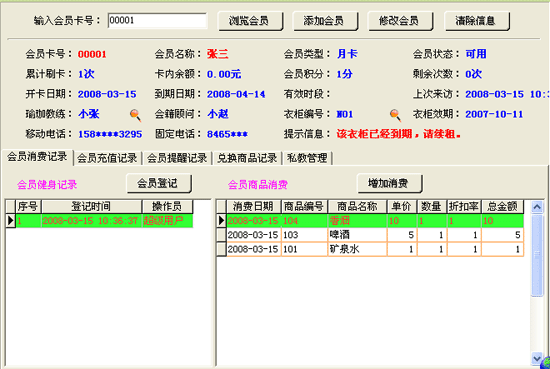Click the 会员登记 button
The image size is (550, 369).
point(159,183)
